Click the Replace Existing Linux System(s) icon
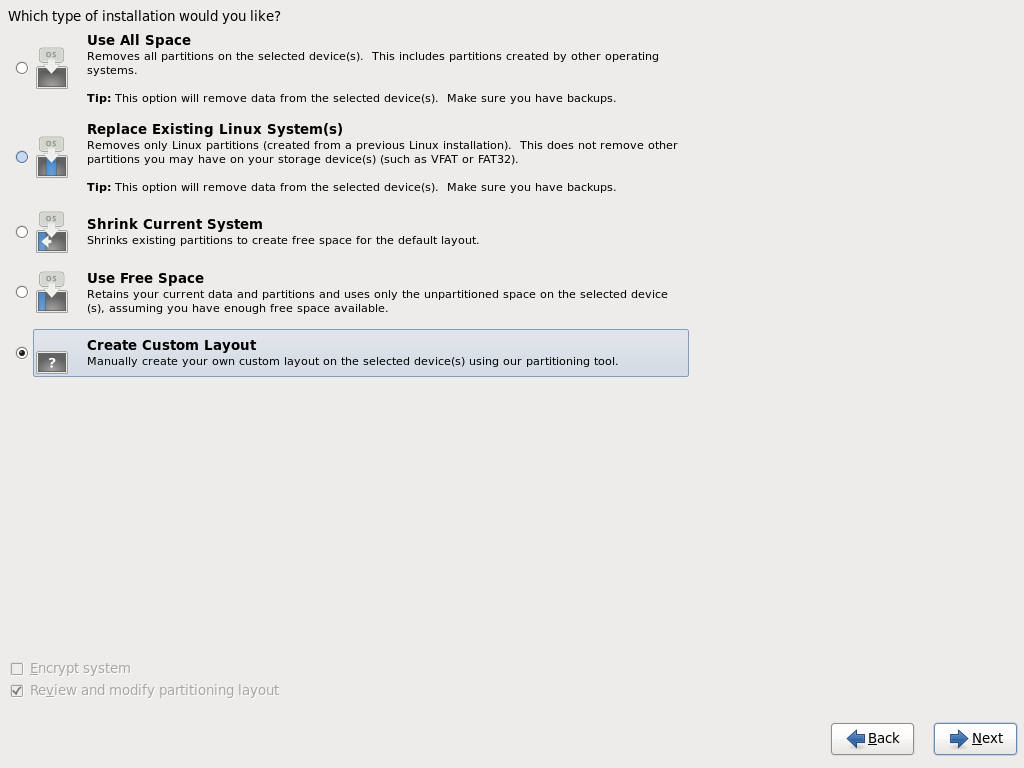This screenshot has height=768, width=1024. pos(51,158)
